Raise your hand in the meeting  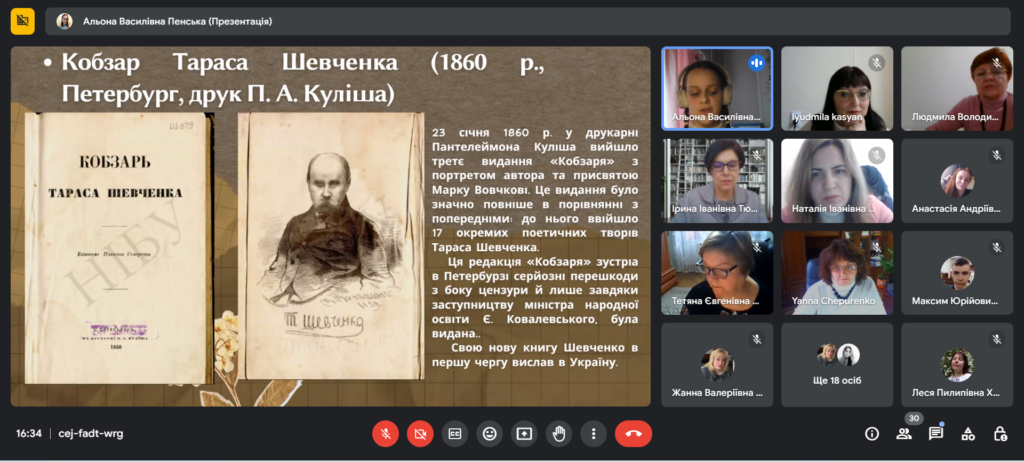(559, 433)
